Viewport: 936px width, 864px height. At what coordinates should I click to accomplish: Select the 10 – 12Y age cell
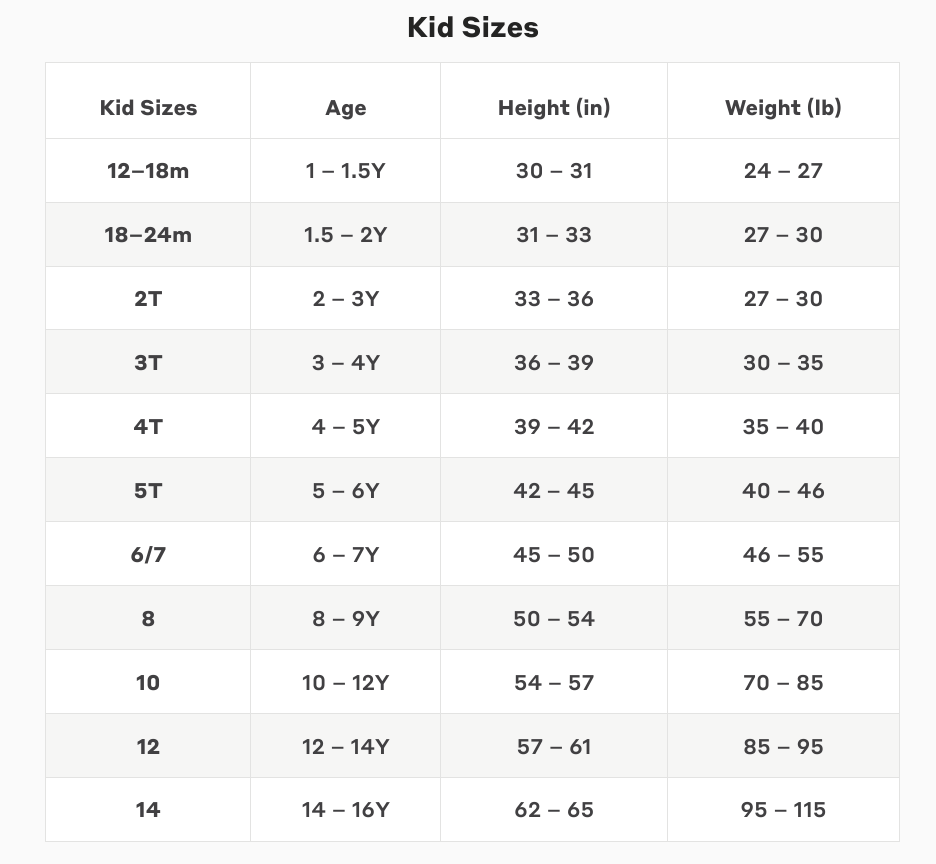(x=345, y=683)
